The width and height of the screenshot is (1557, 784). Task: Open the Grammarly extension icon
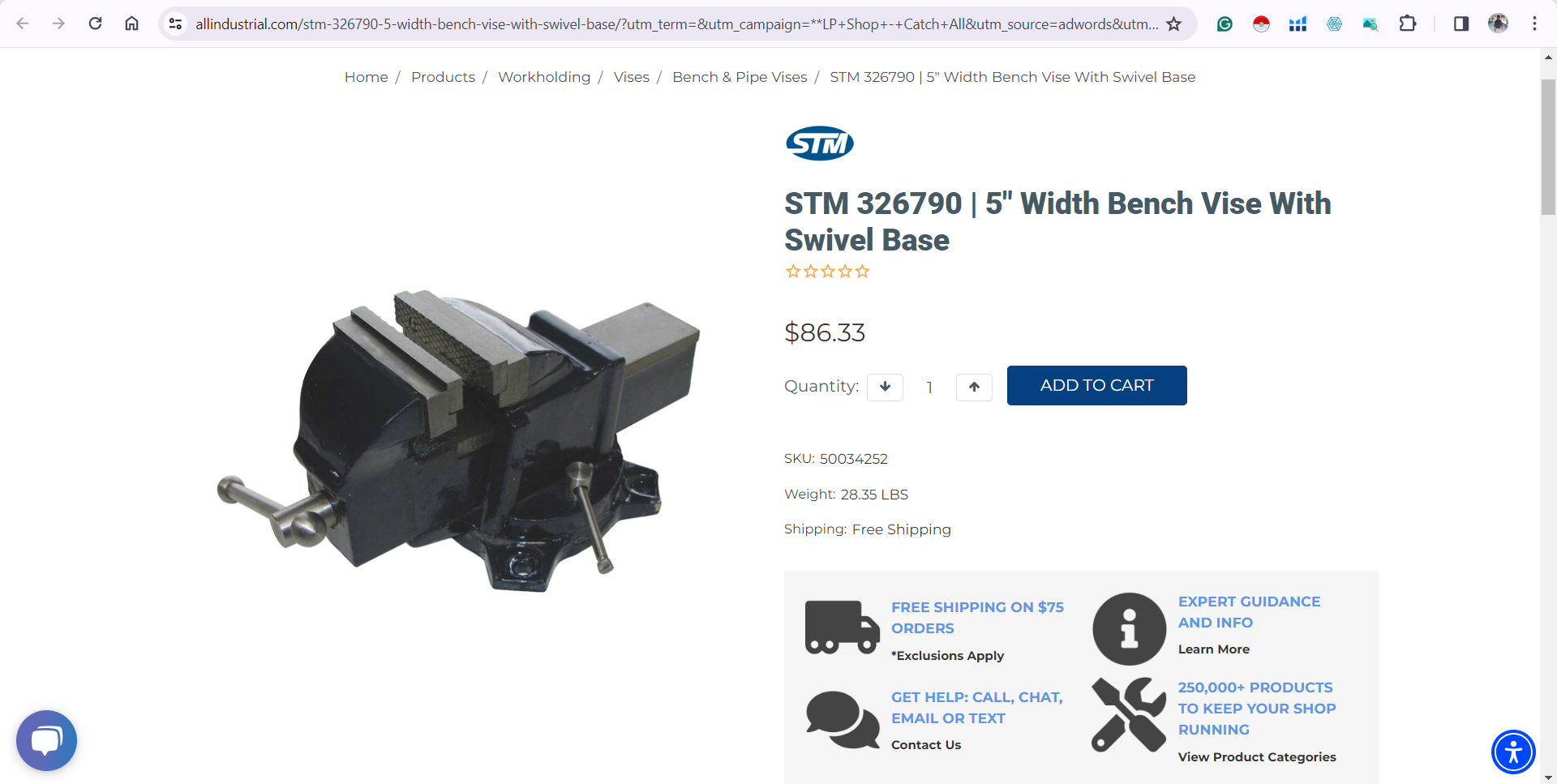tap(1225, 24)
